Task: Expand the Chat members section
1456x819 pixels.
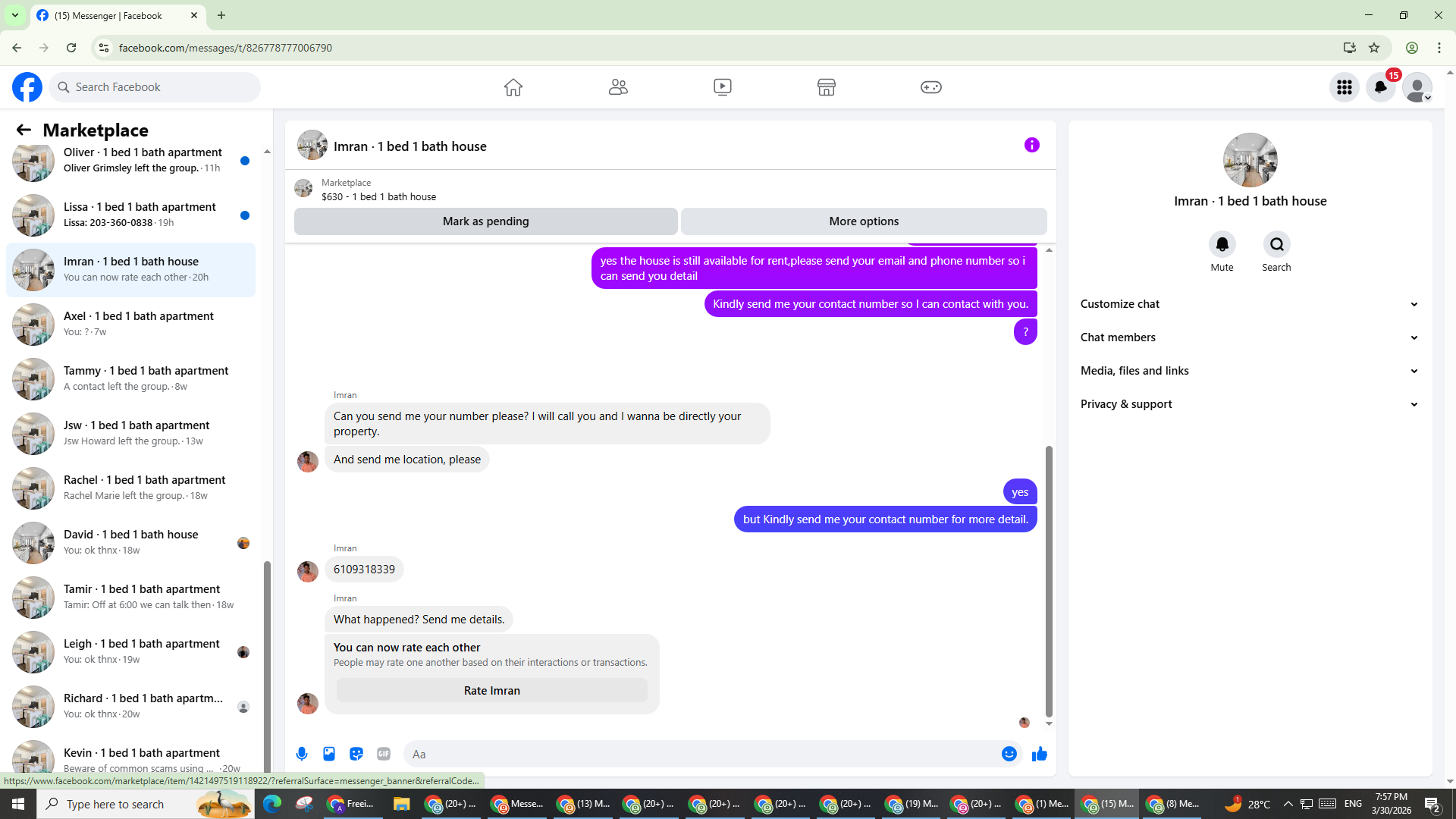Action: tap(1249, 337)
